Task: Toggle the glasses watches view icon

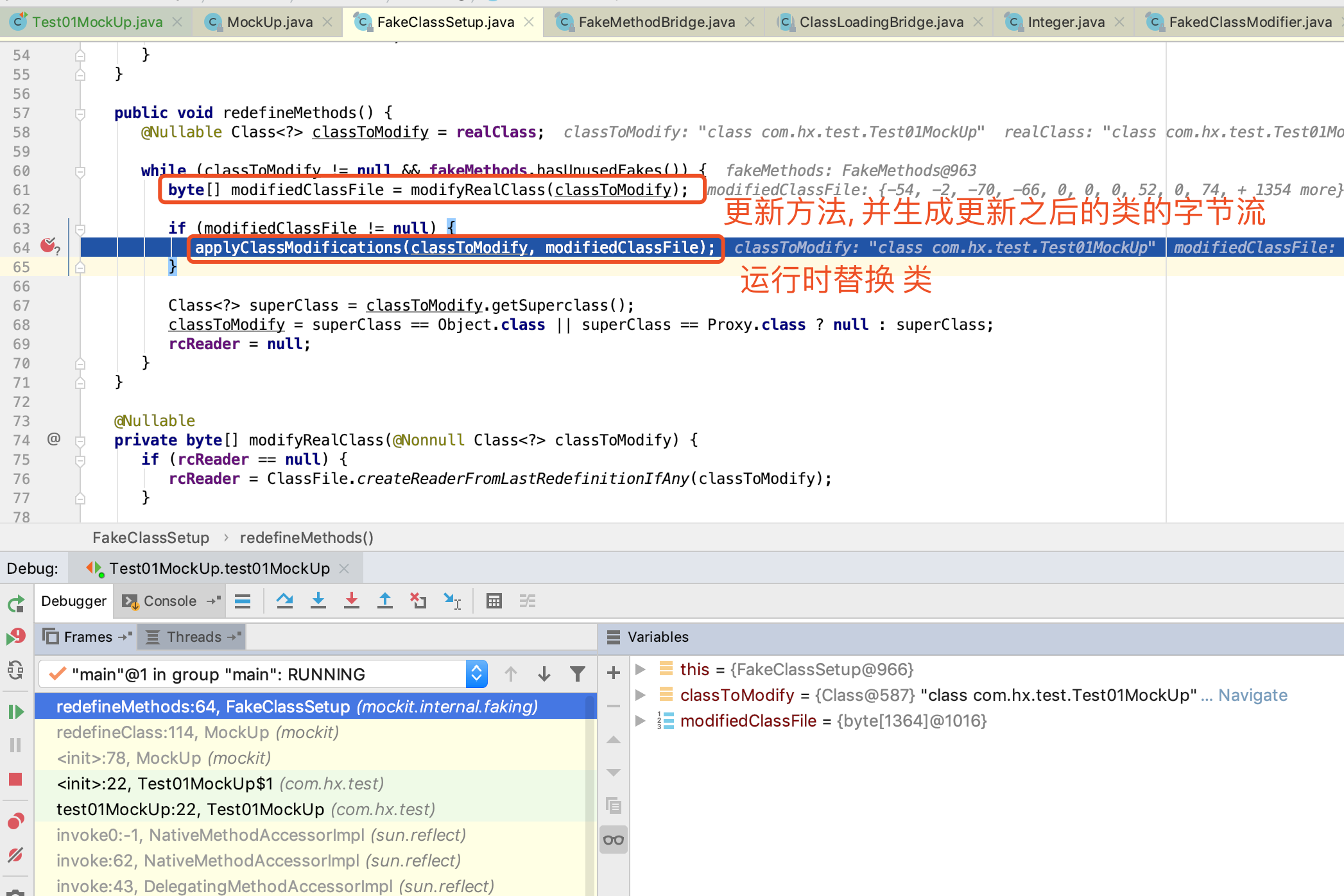Action: (x=613, y=840)
